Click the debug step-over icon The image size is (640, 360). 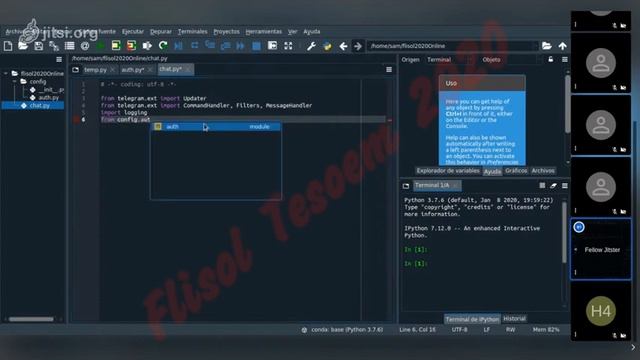(x=194, y=45)
